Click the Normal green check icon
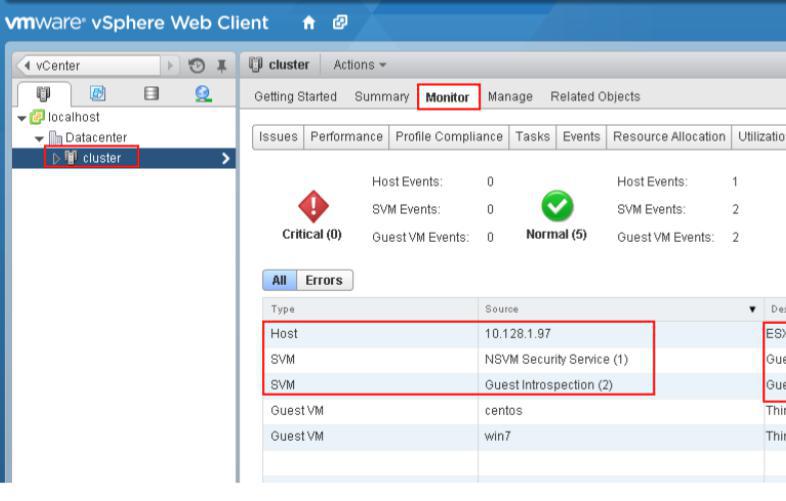The image size is (786, 501). click(557, 206)
